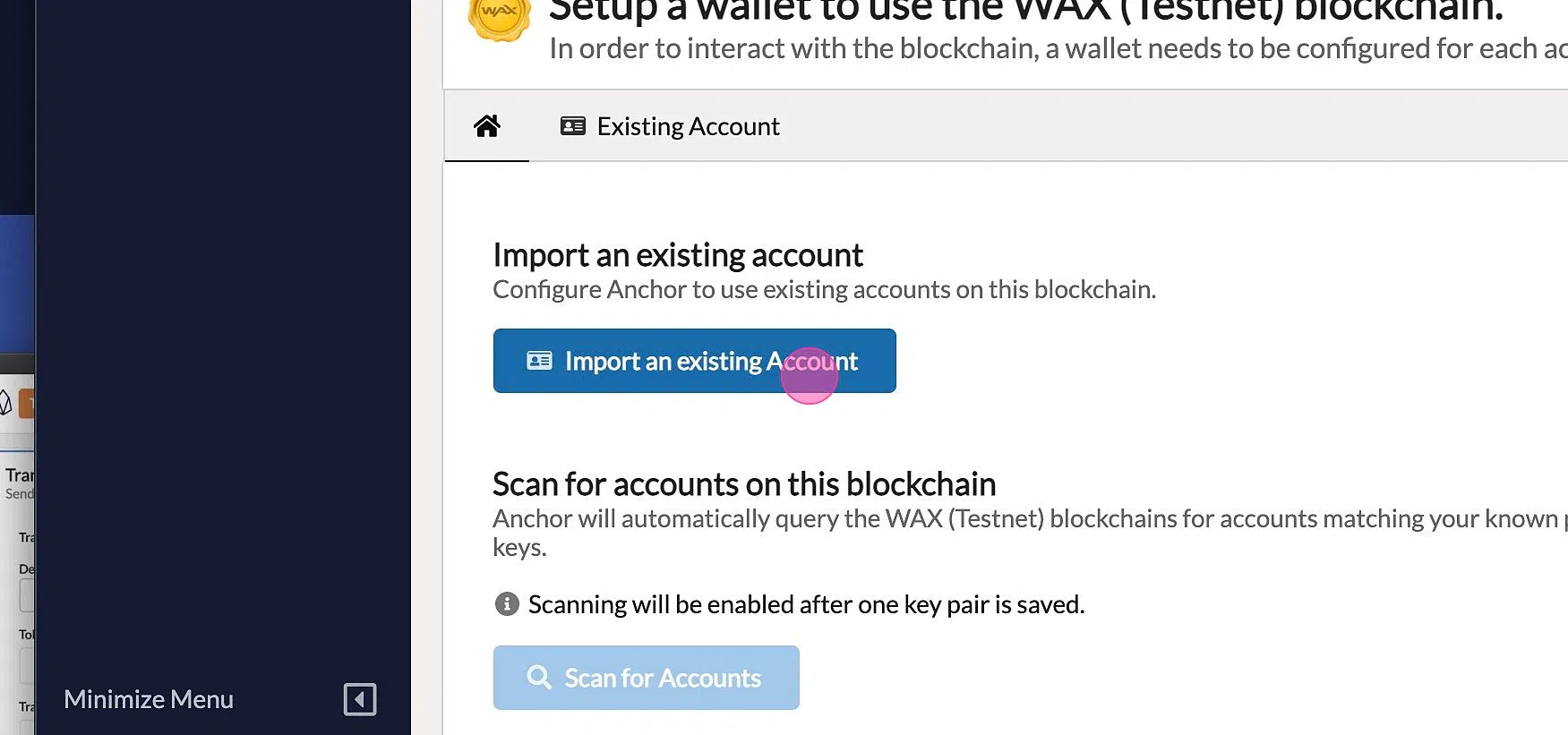Click the ID card icon beside Existing Account

[x=573, y=126]
